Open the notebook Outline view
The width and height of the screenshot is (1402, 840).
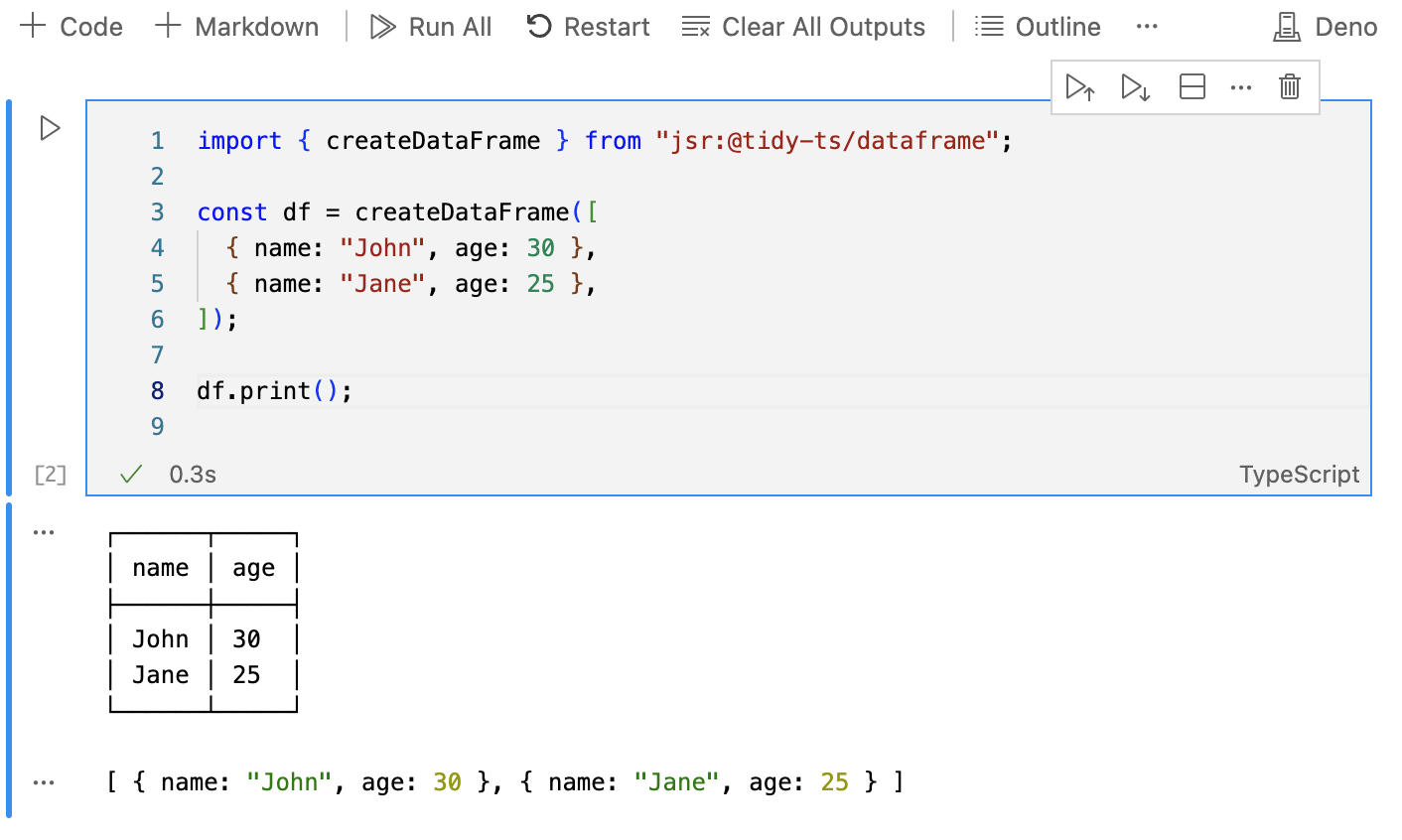pos(1038,27)
